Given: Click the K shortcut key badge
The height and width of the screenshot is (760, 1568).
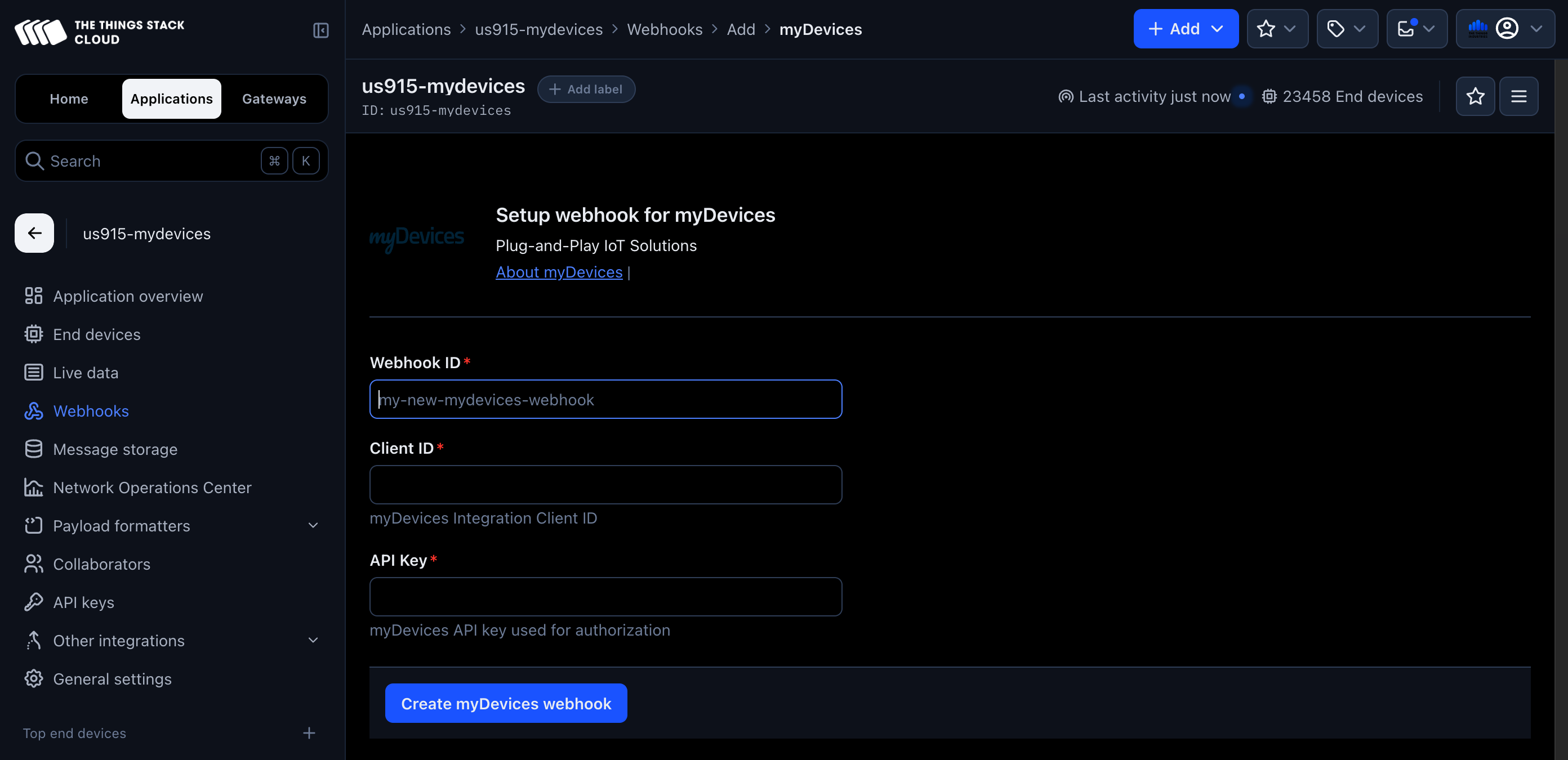Looking at the screenshot, I should pyautogui.click(x=306, y=160).
